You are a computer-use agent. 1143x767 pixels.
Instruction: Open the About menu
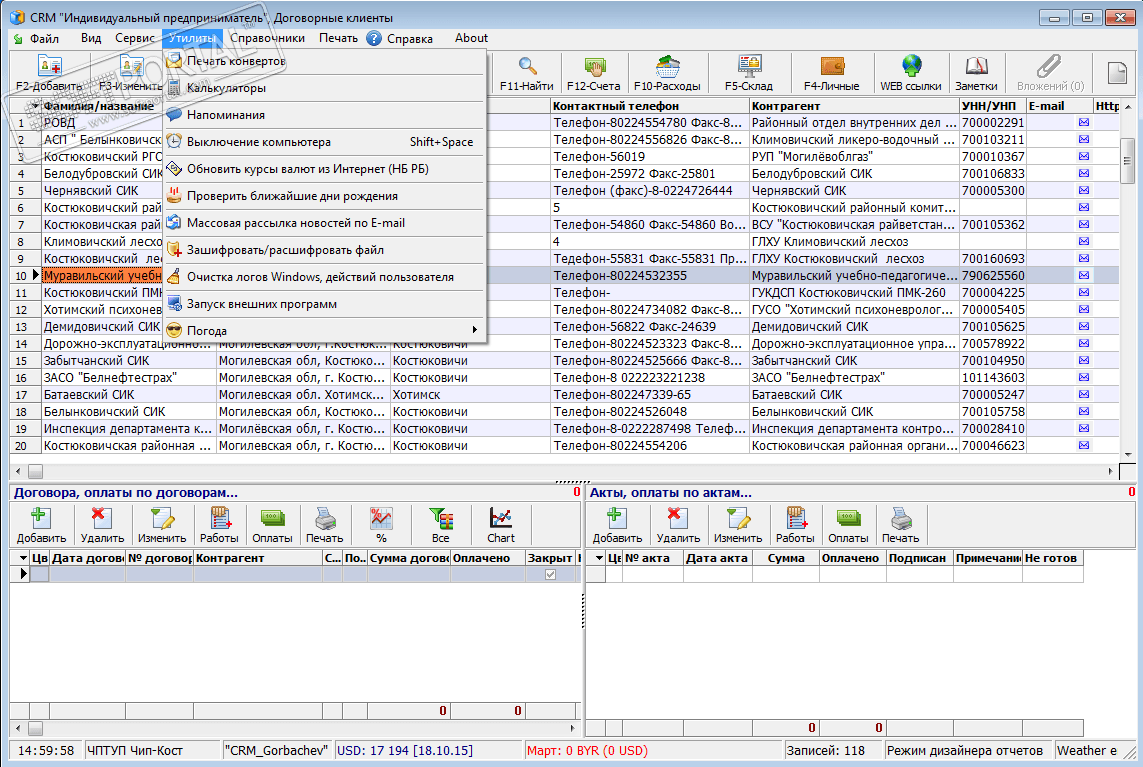pyautogui.click(x=471, y=38)
